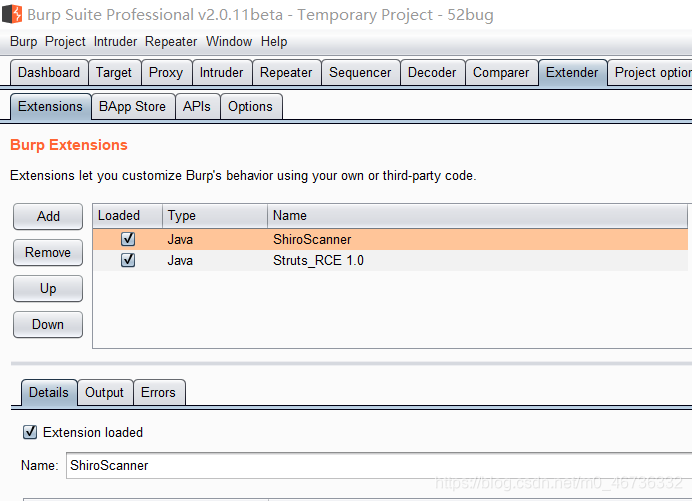Open the Intruder menu
Screen dimensions: 692x501
click(x=115, y=41)
